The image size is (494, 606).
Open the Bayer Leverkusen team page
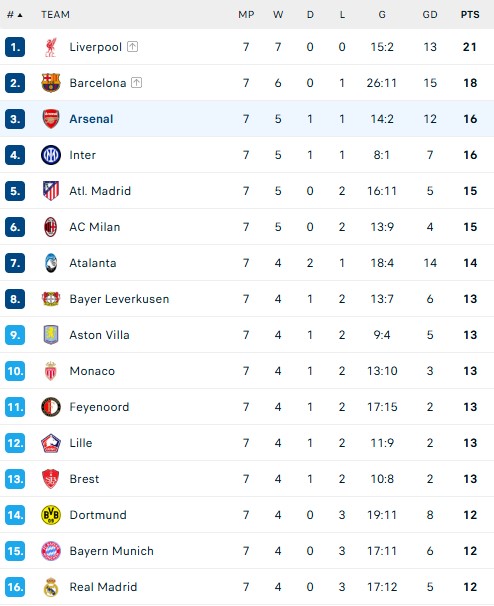(x=119, y=299)
